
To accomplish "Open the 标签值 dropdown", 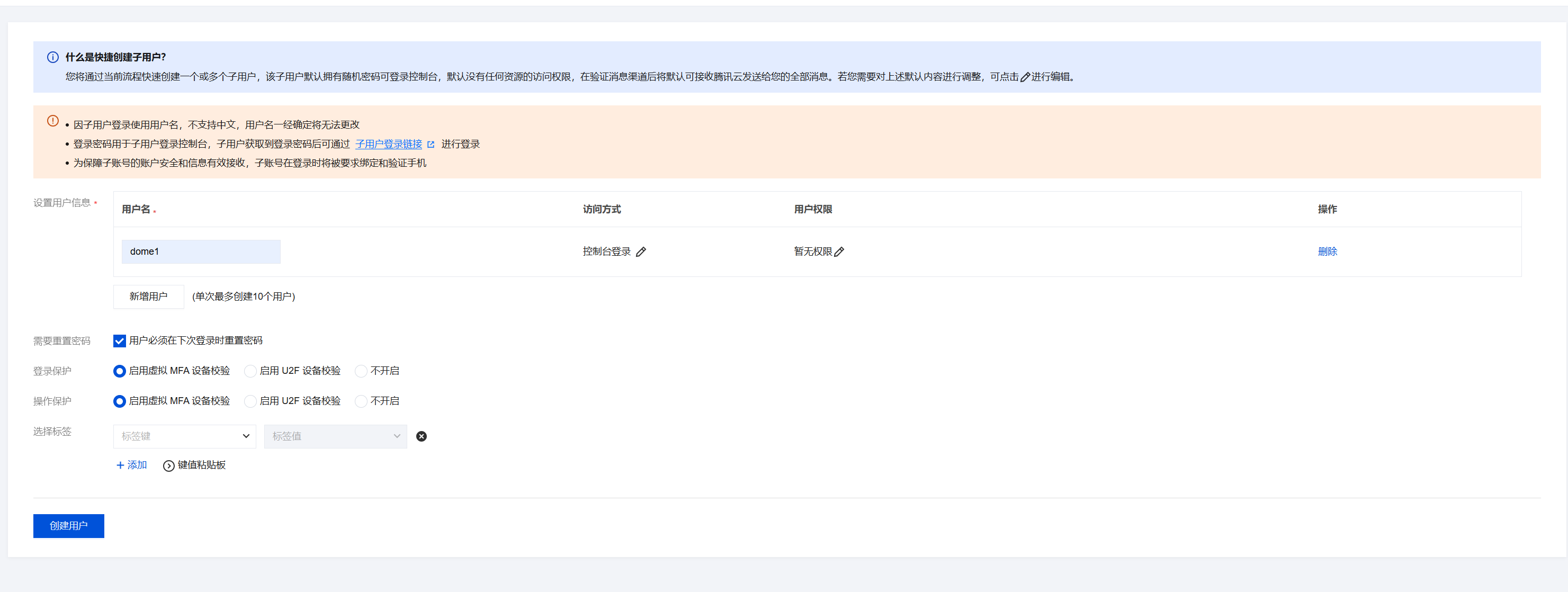I will (x=335, y=436).
